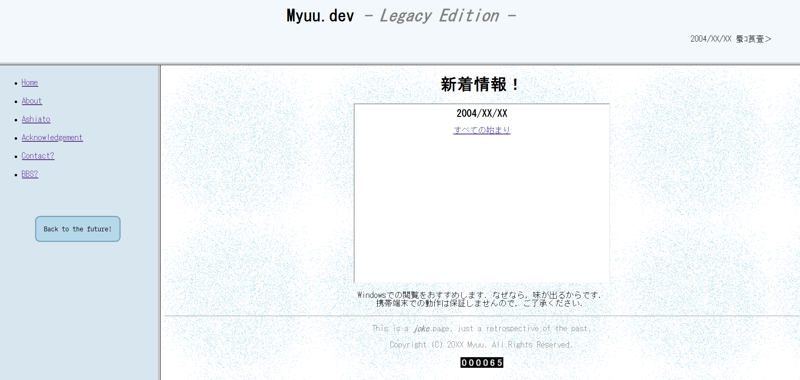The height and width of the screenshot is (380, 800).
Task: Click the 新着情報! heading
Action: pyautogui.click(x=480, y=85)
